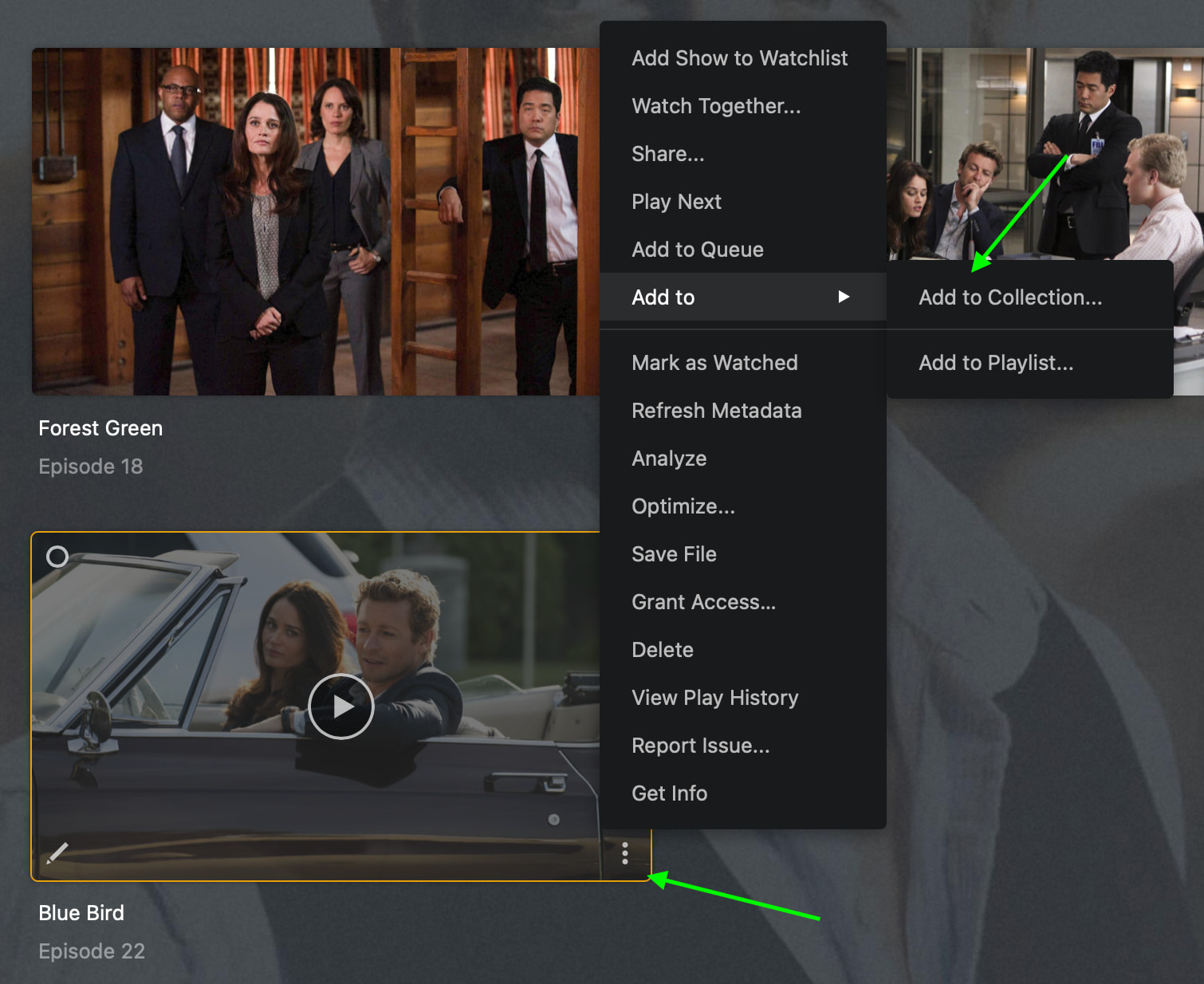Choose Report Issue...
Viewport: 1204px width, 984px height.
click(x=743, y=746)
